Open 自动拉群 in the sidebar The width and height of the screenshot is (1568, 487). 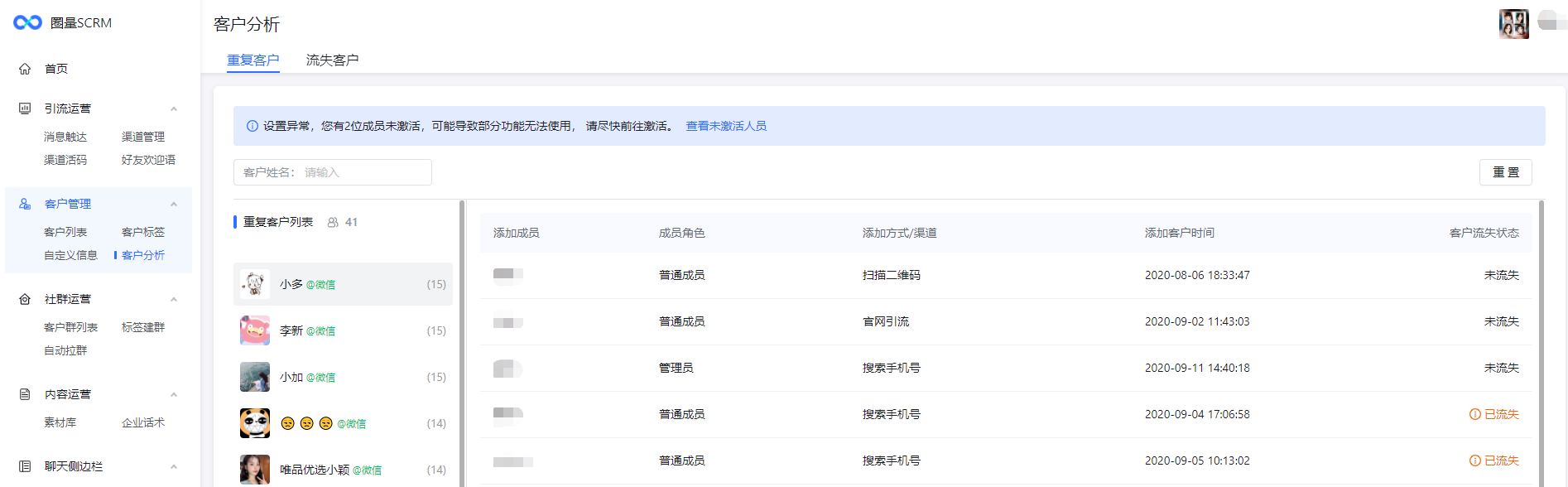65,350
